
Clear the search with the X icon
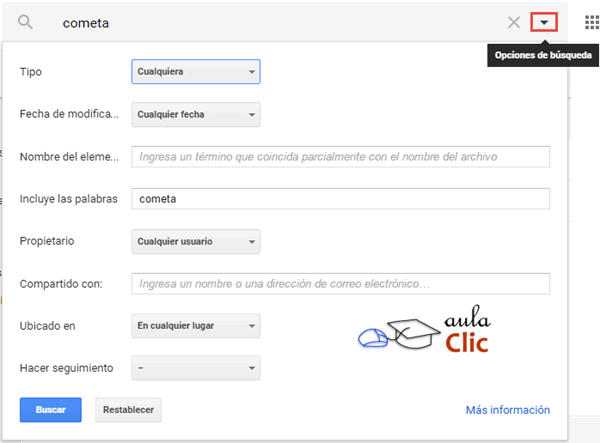point(514,22)
